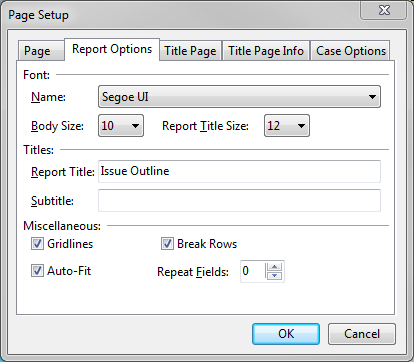Screen dimensions: 414x362
Task: Decrease Repeat Fields with down arrow
Action: (x=275, y=276)
